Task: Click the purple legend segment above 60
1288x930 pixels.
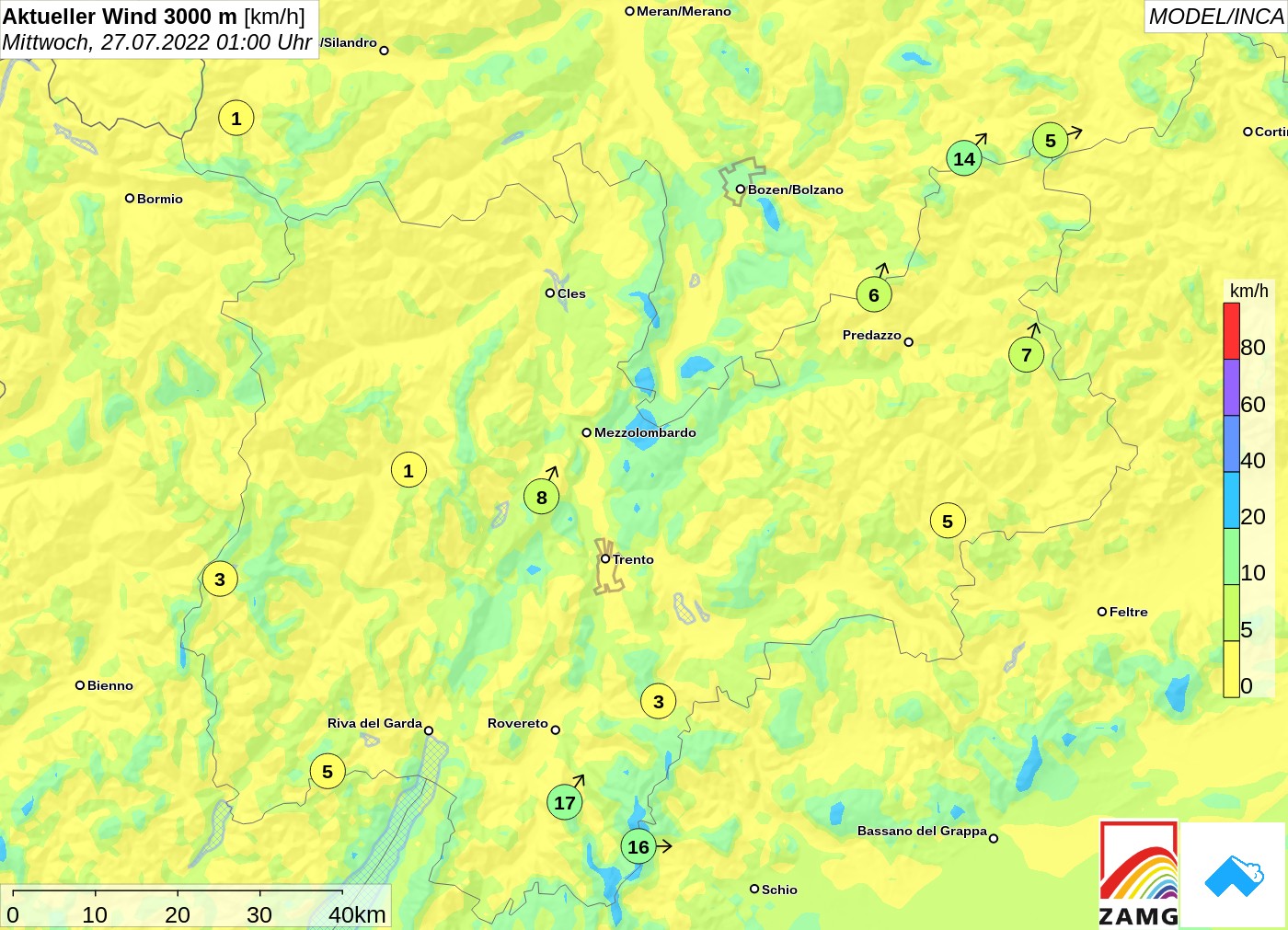Action: (x=1231, y=387)
